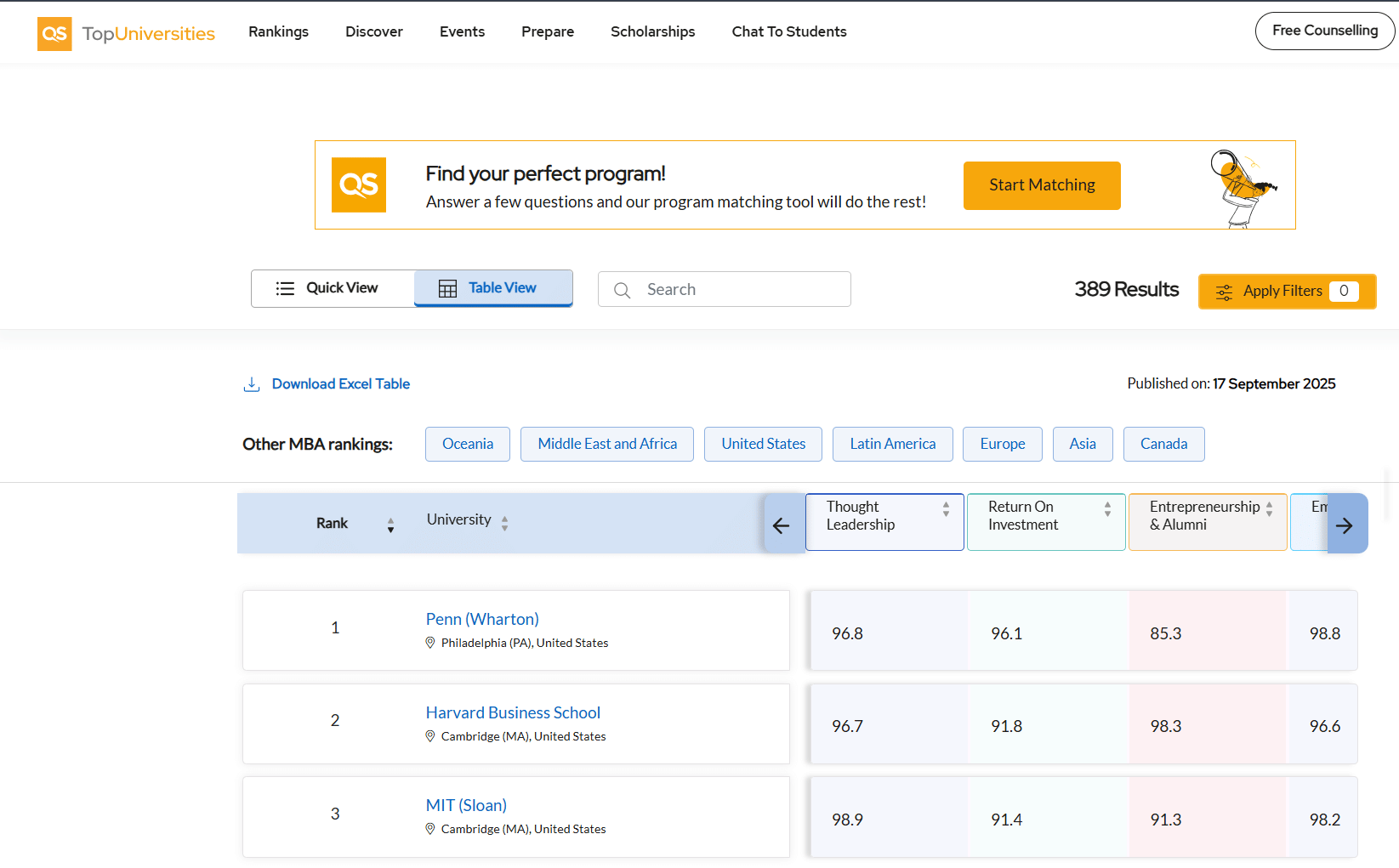The image size is (1399, 868).
Task: Open the Scholarships menu
Action: pos(652,31)
